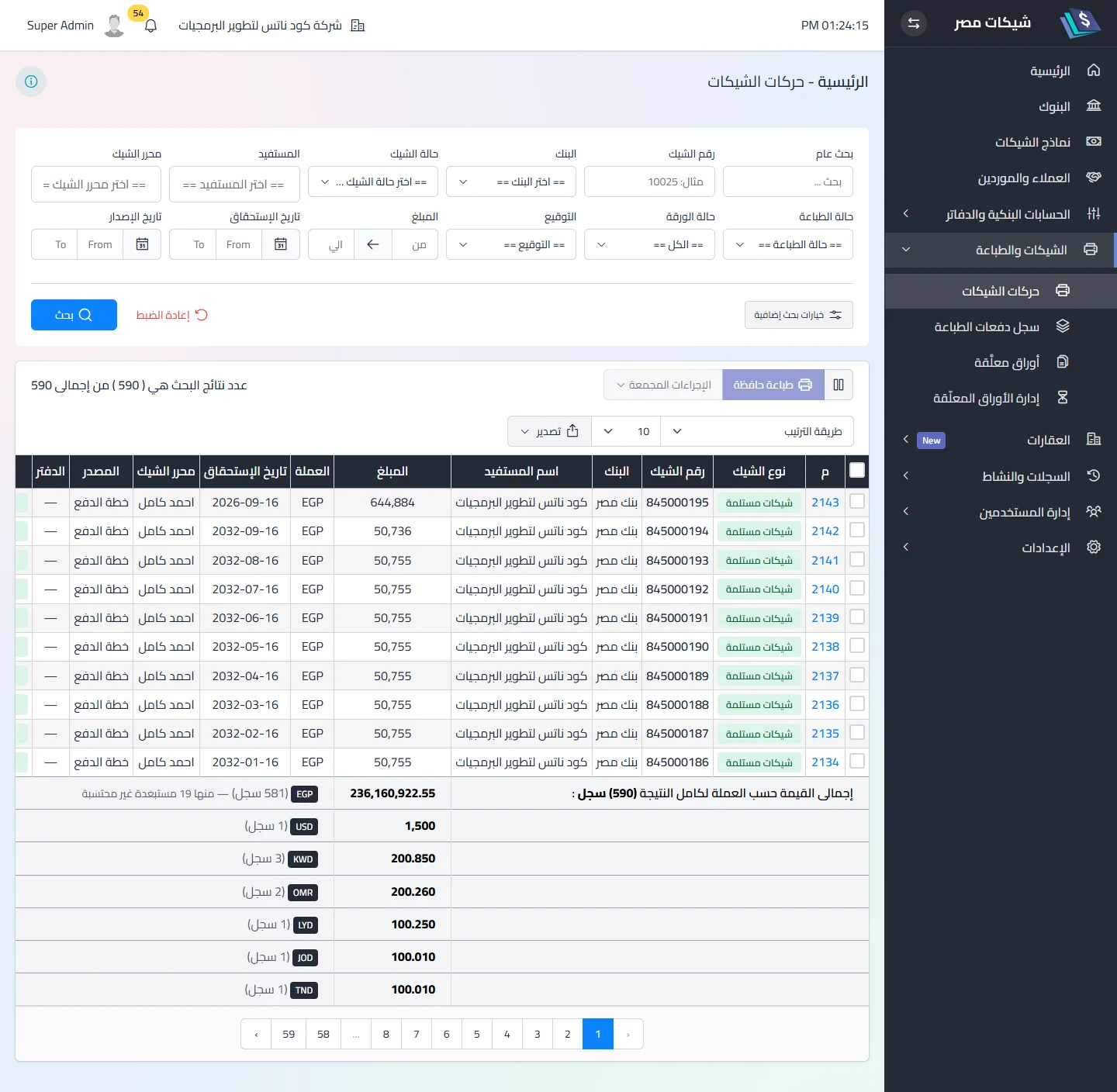The height and width of the screenshot is (1092, 1117).
Task: Click the check number input field
Action: pyautogui.click(x=649, y=181)
